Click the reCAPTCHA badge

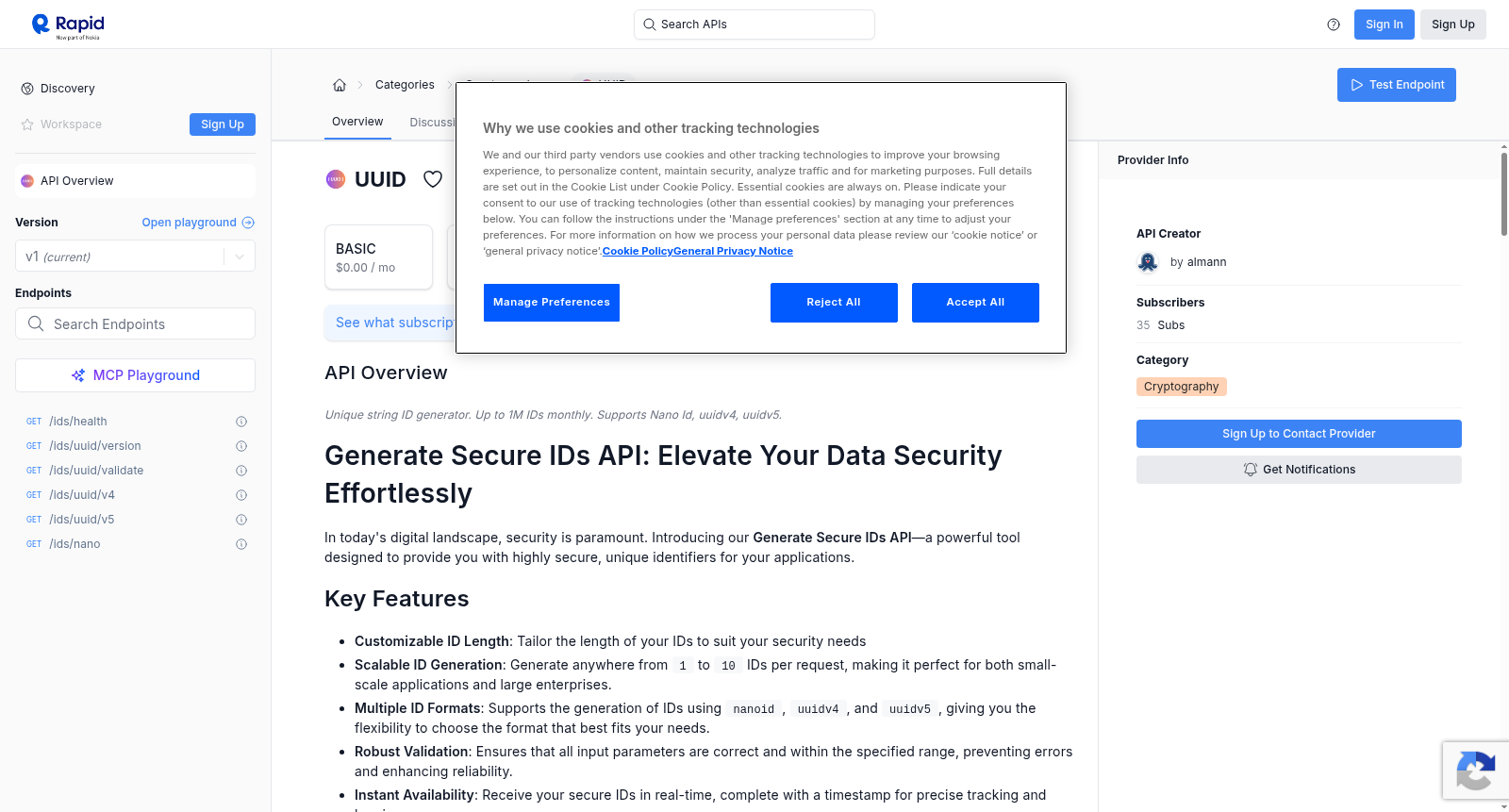click(x=1476, y=771)
